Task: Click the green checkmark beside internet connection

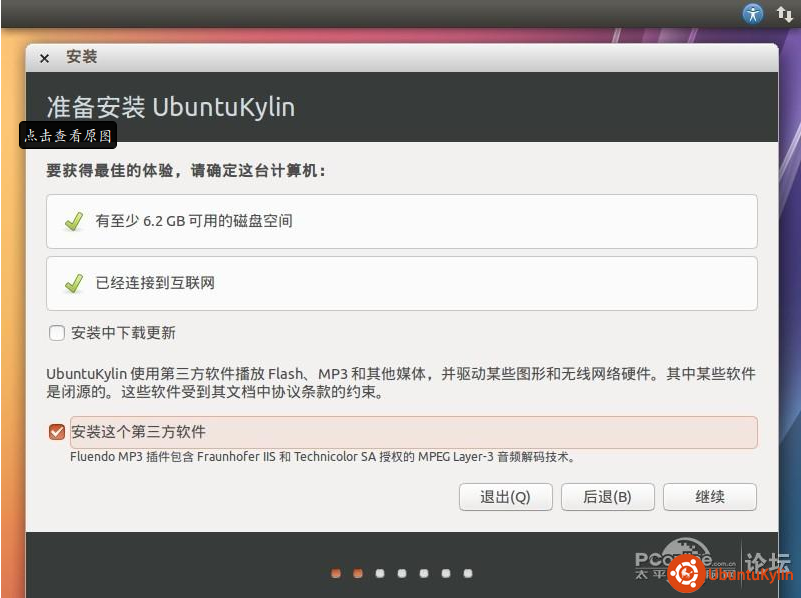Action: pyautogui.click(x=73, y=283)
